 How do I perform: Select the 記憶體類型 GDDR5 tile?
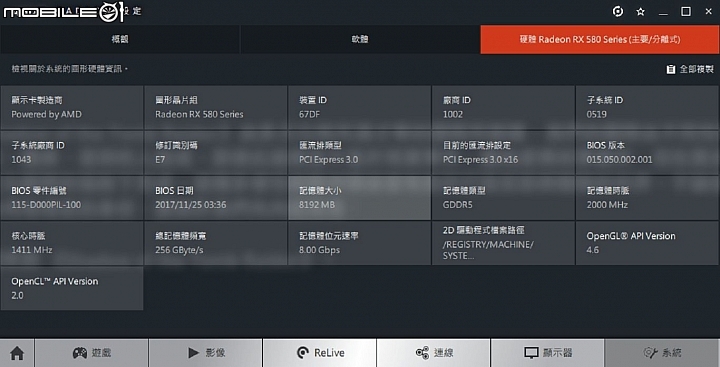(503, 198)
